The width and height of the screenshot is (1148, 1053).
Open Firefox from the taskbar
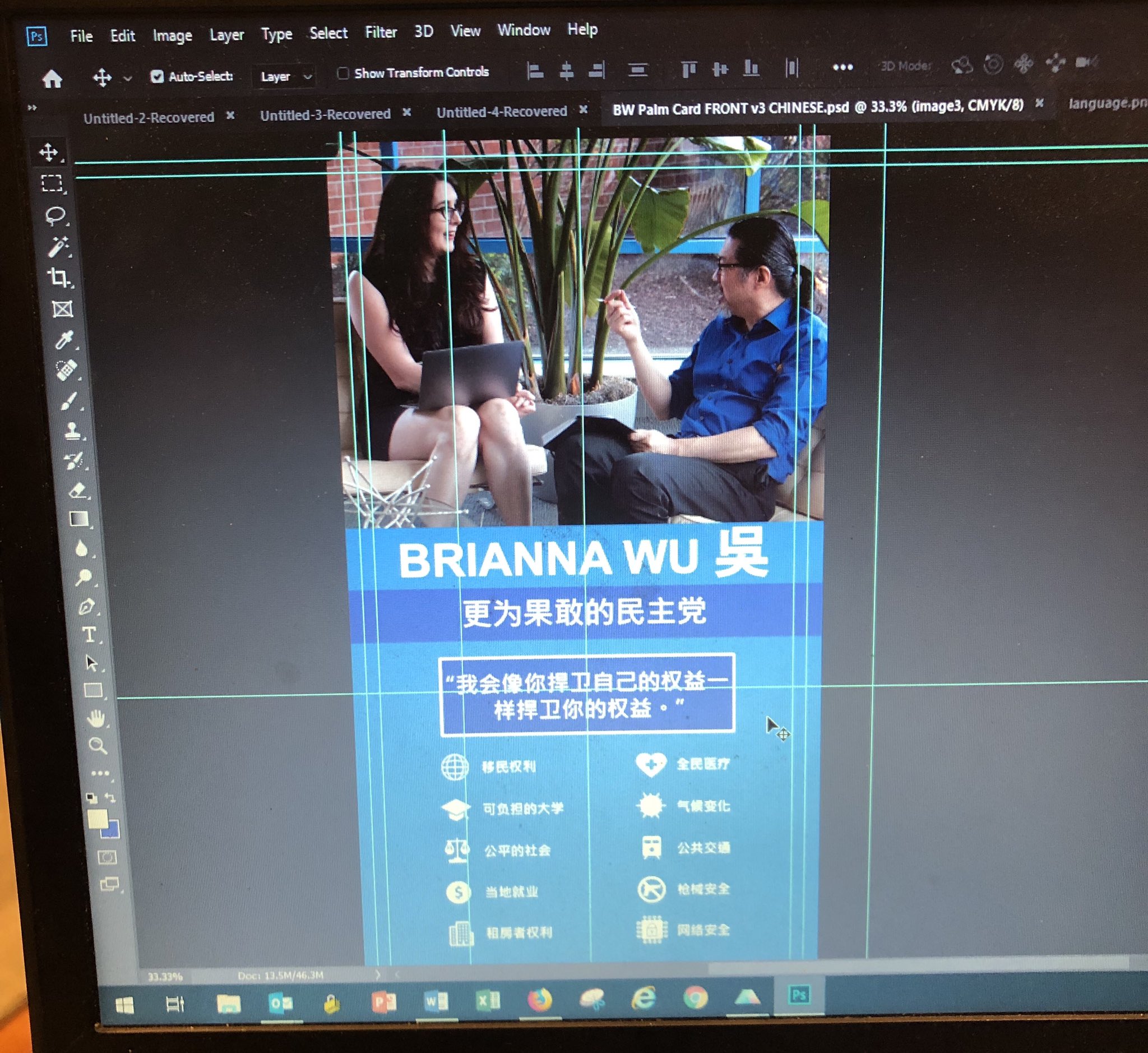coord(540,1000)
